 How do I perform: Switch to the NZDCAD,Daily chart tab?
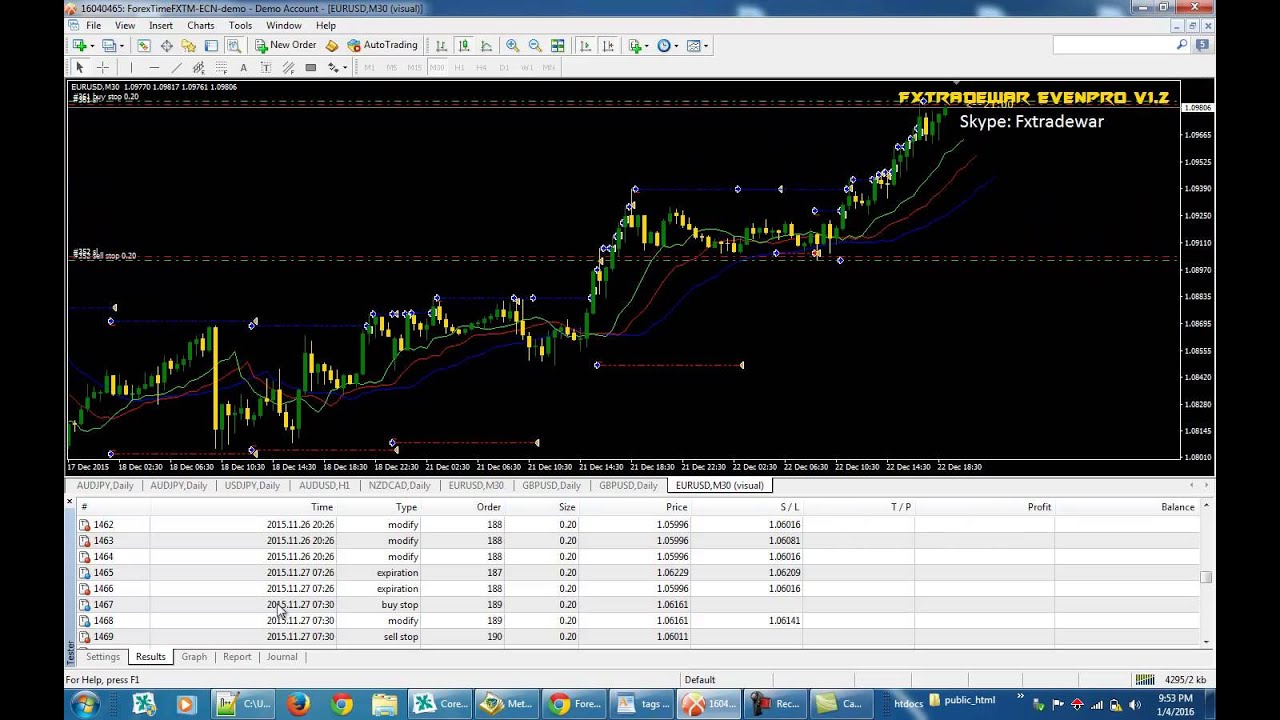coord(399,486)
